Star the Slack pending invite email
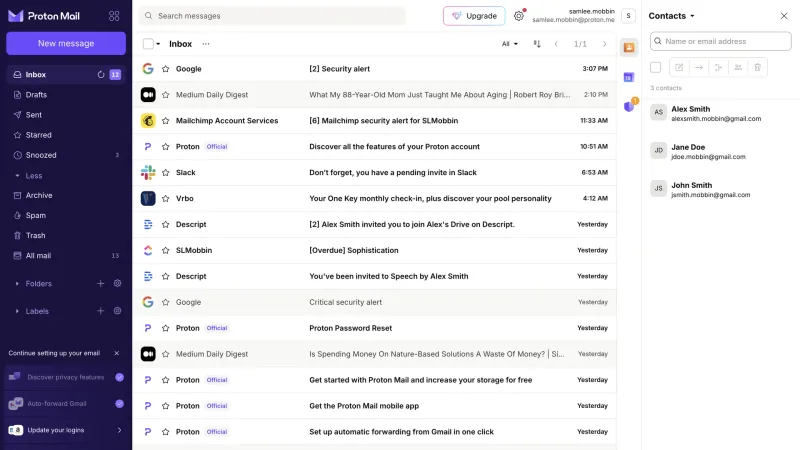 (165, 172)
